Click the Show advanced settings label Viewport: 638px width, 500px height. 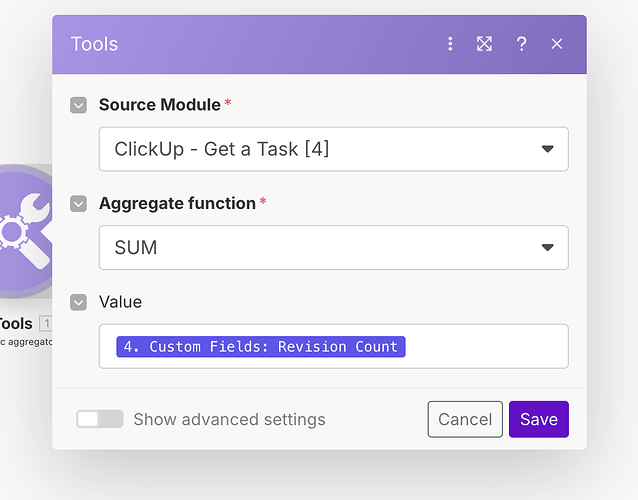(229, 419)
